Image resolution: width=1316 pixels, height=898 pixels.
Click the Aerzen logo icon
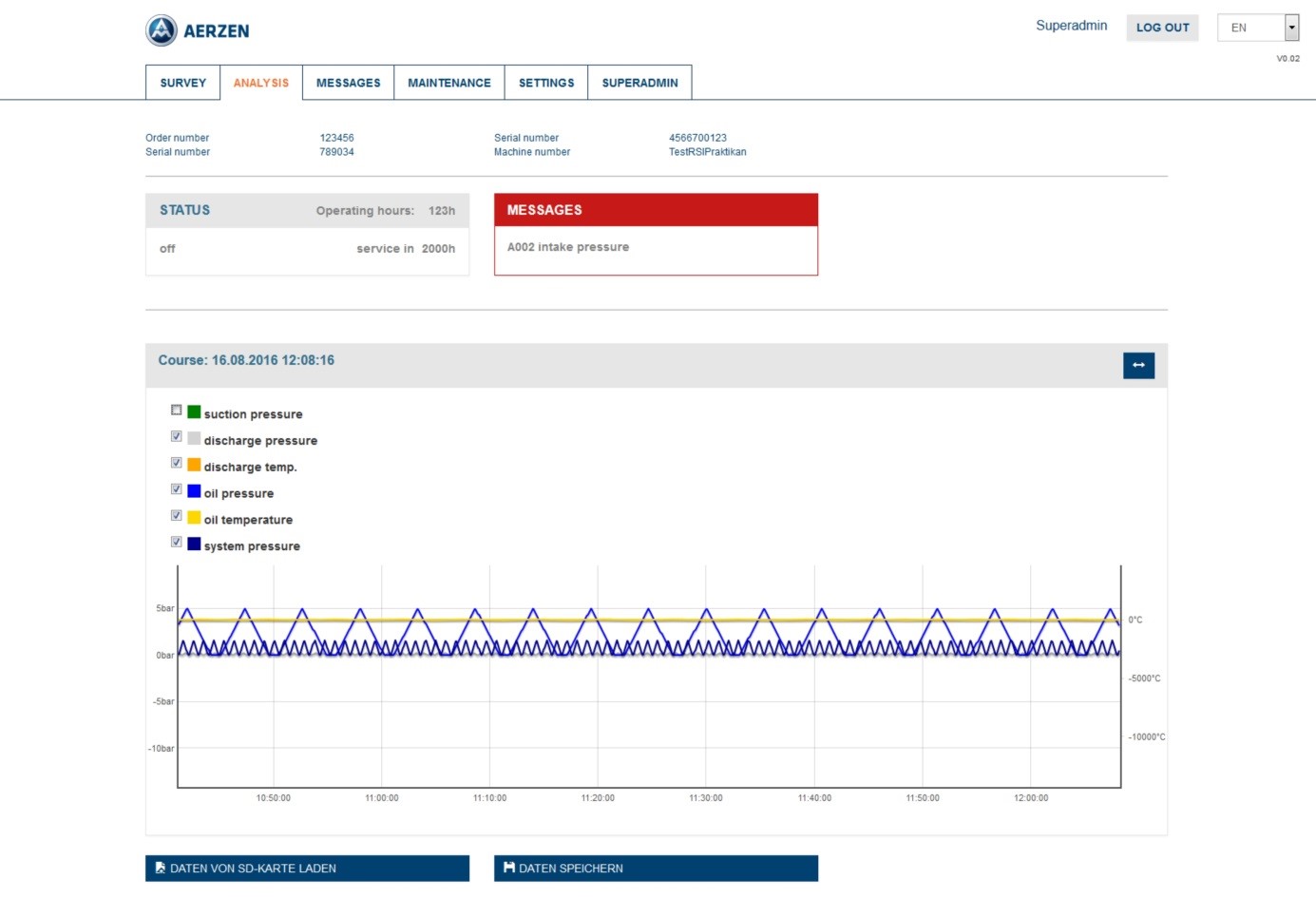point(162,30)
